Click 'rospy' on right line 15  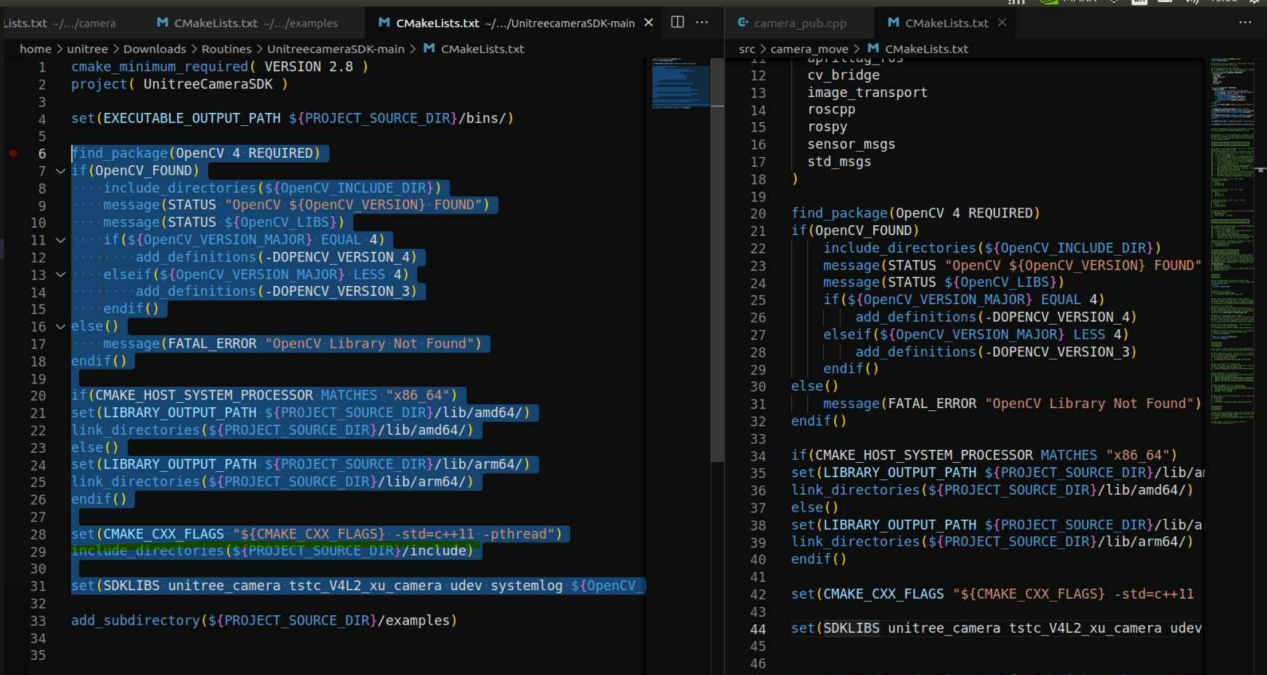pos(827,127)
